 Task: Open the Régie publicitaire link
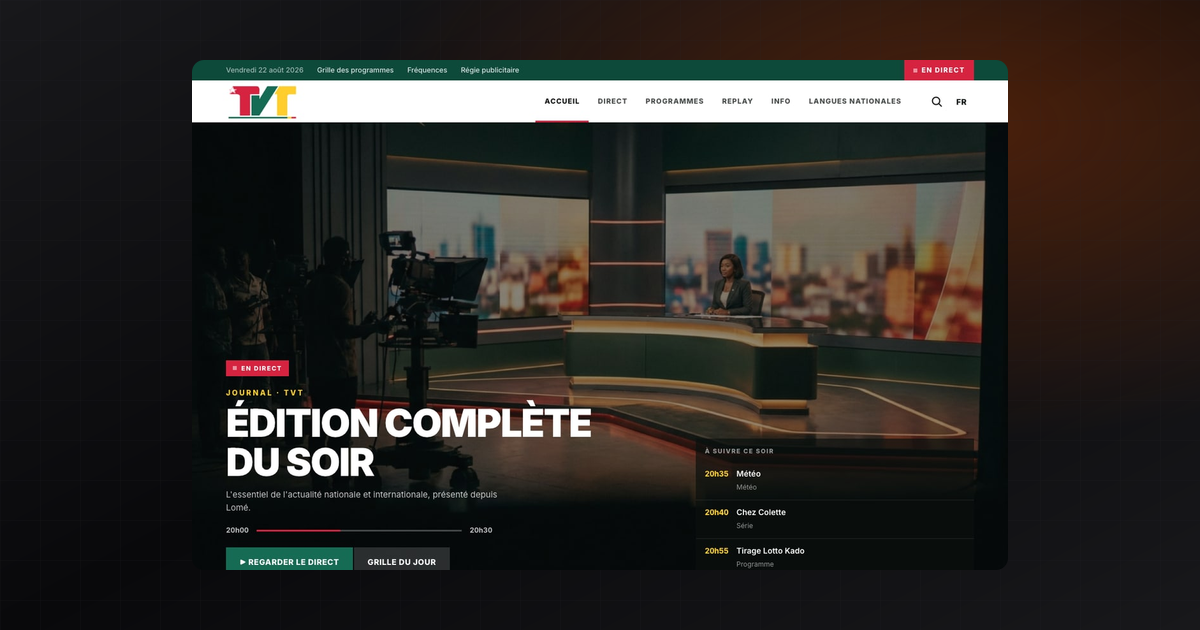tap(490, 70)
